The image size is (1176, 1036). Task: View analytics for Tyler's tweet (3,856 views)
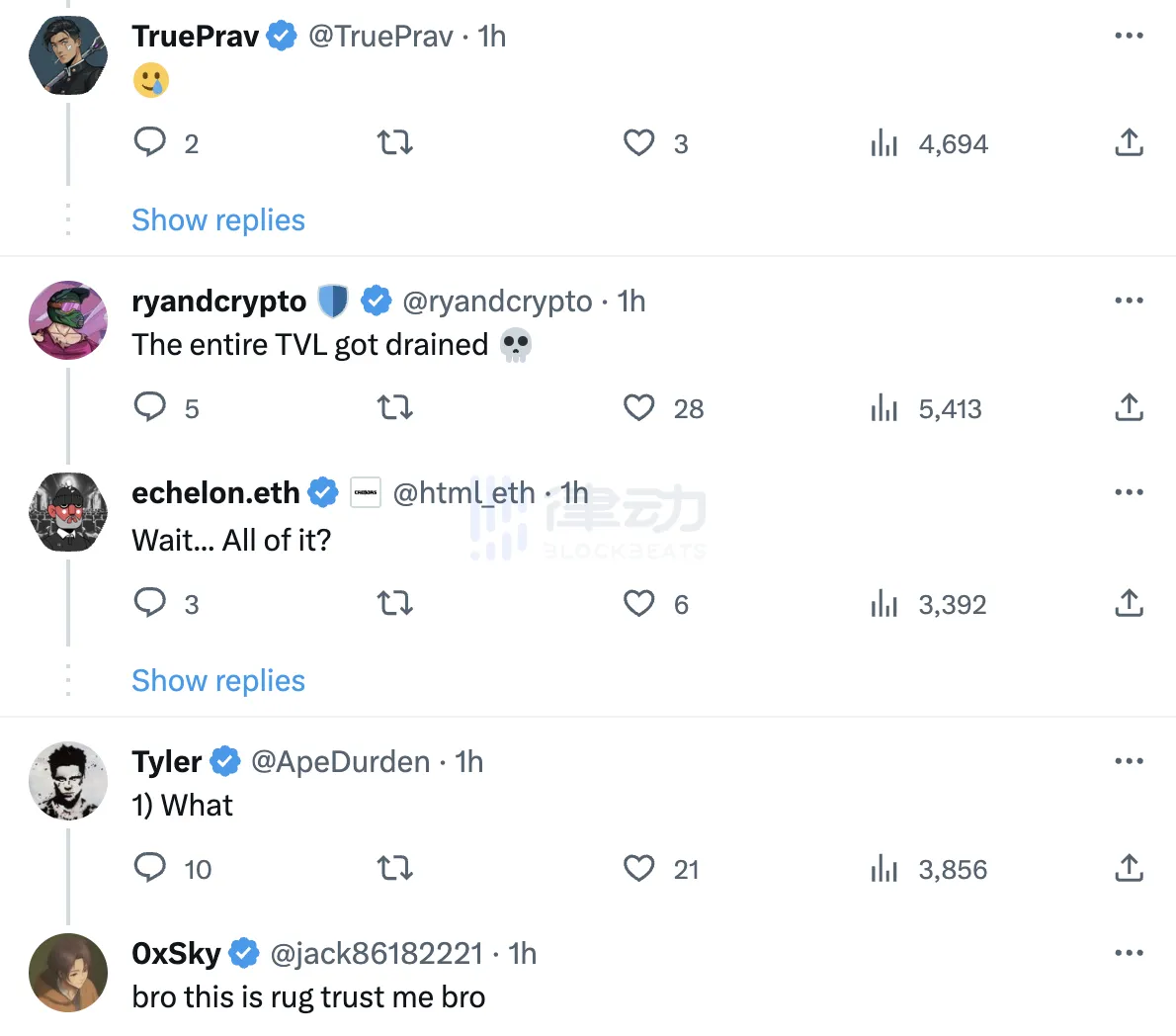coord(884,869)
